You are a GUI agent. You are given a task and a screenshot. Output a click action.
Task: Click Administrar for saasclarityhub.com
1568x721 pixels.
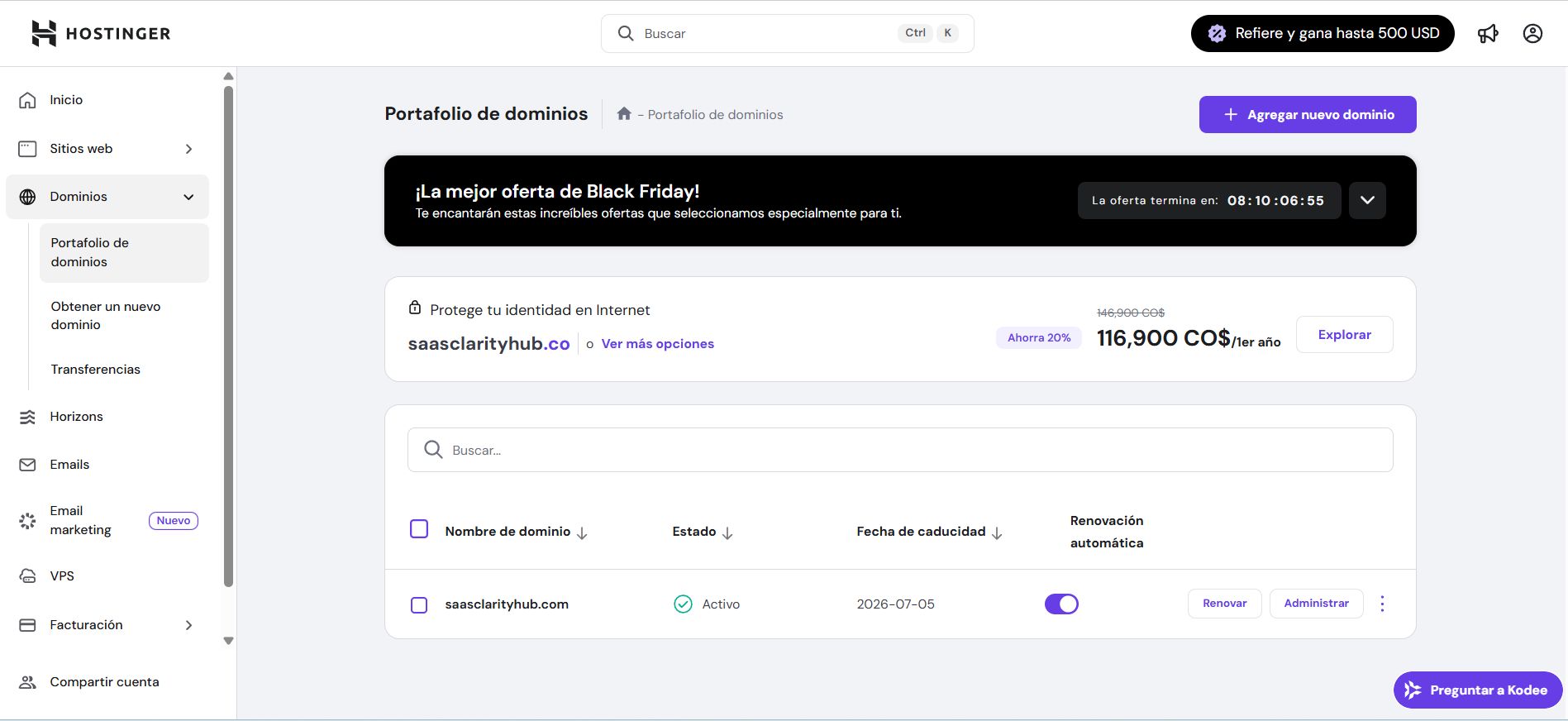tap(1316, 604)
